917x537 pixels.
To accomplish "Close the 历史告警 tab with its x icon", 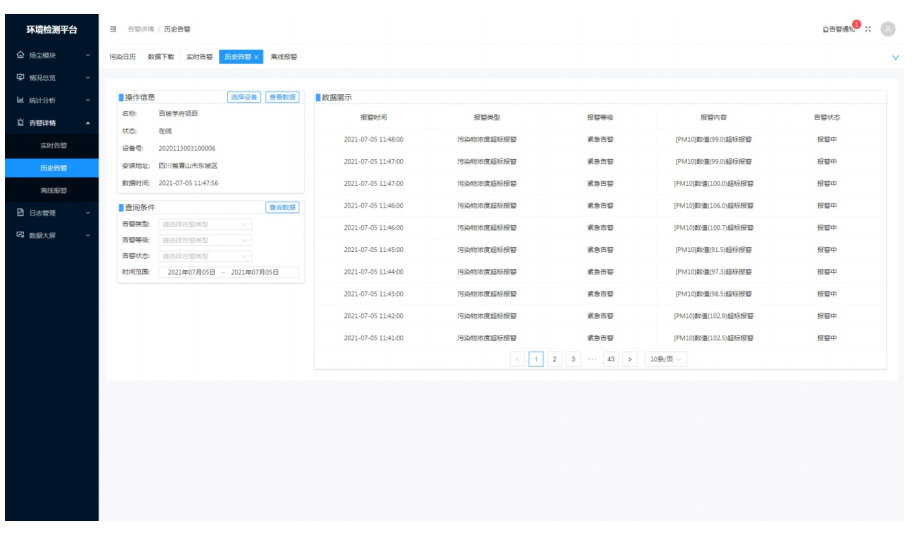I will 257,57.
